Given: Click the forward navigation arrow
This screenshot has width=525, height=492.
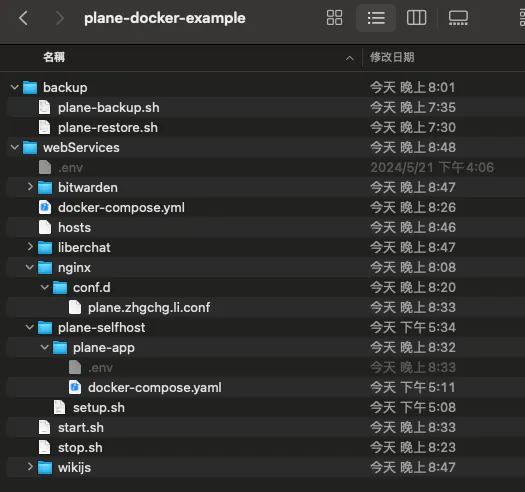Looking at the screenshot, I should pos(59,18).
